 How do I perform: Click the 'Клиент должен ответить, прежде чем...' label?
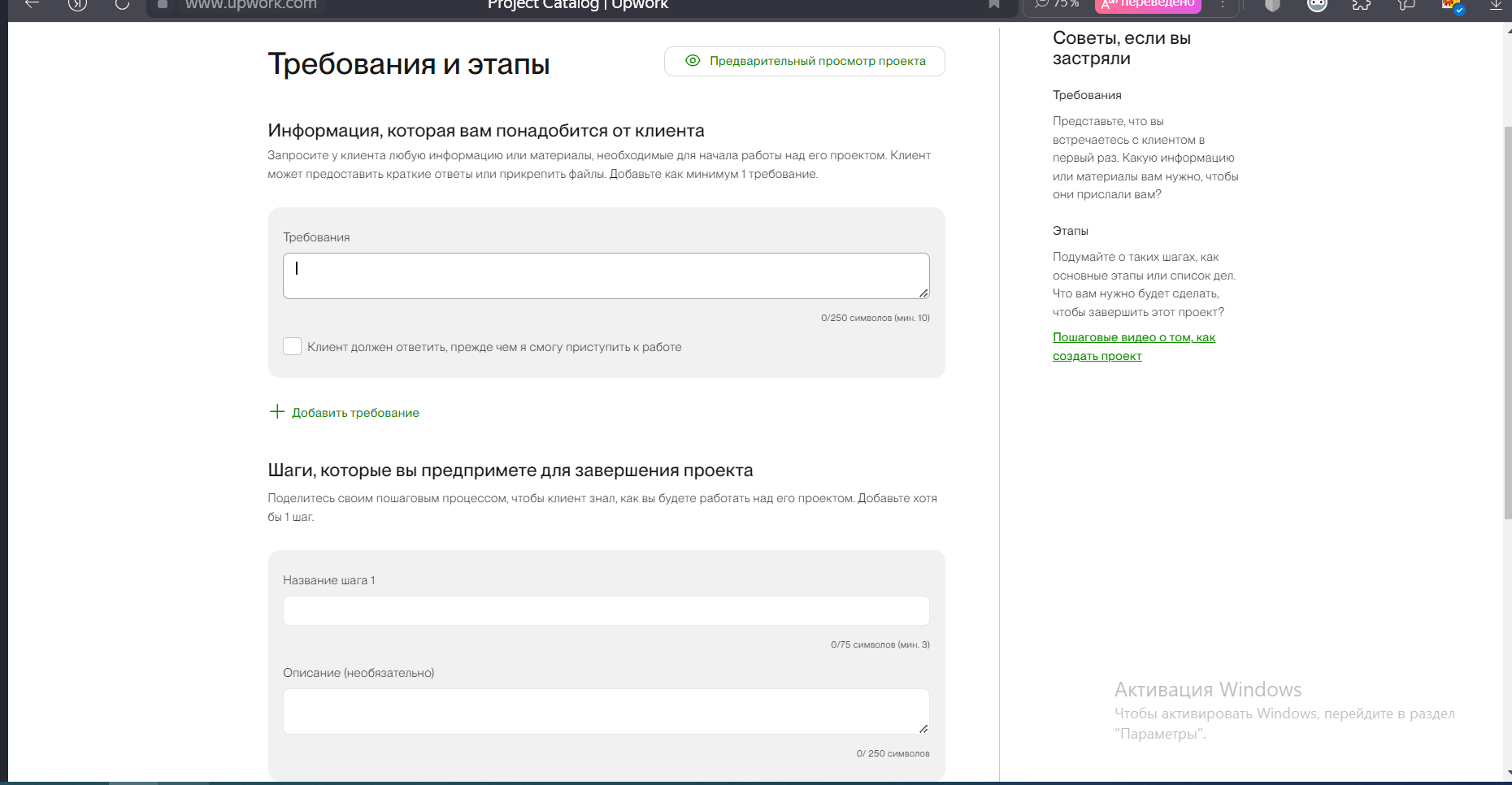494,347
